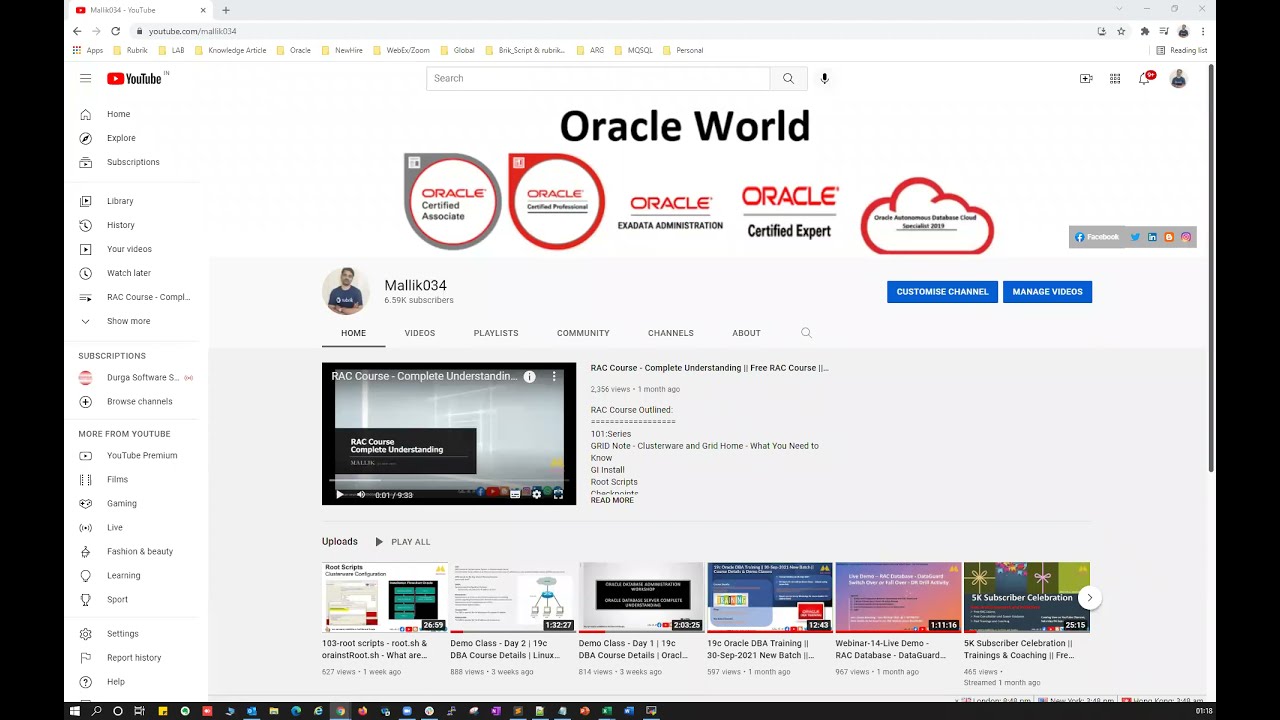Mute the featured video player

[x=361, y=494]
